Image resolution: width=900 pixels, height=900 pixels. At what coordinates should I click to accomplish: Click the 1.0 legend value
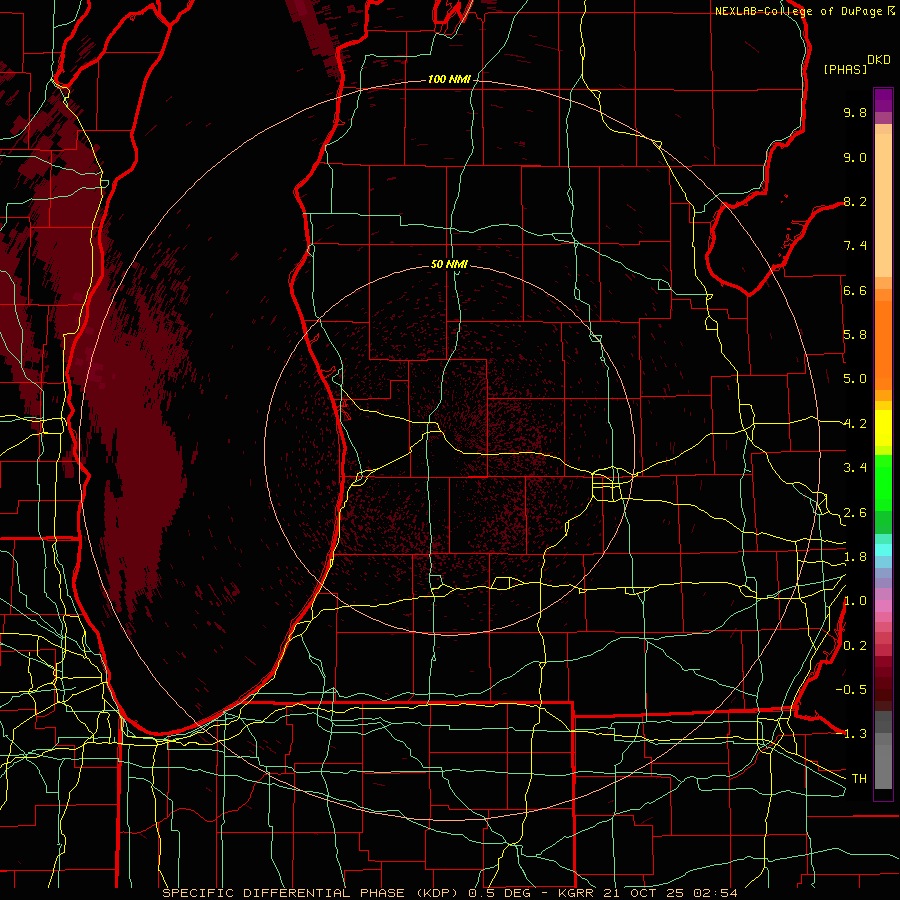click(x=855, y=601)
